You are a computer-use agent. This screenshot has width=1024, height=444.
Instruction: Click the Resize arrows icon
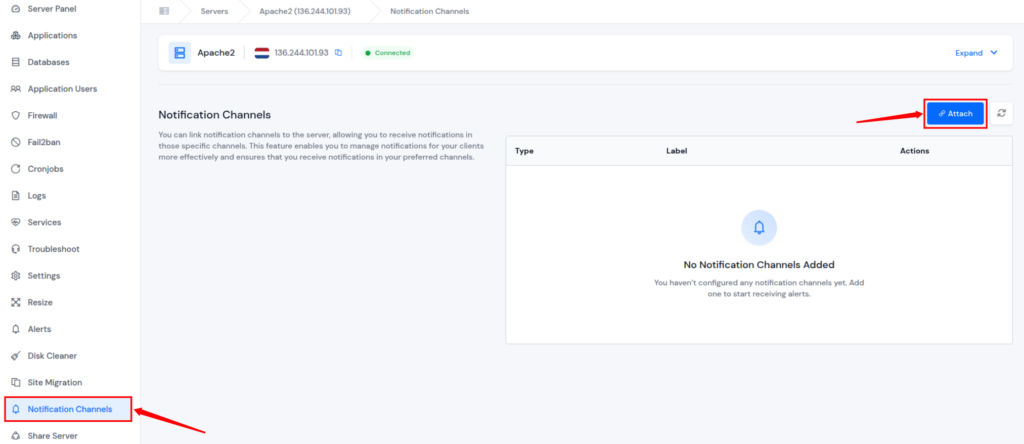[16, 302]
